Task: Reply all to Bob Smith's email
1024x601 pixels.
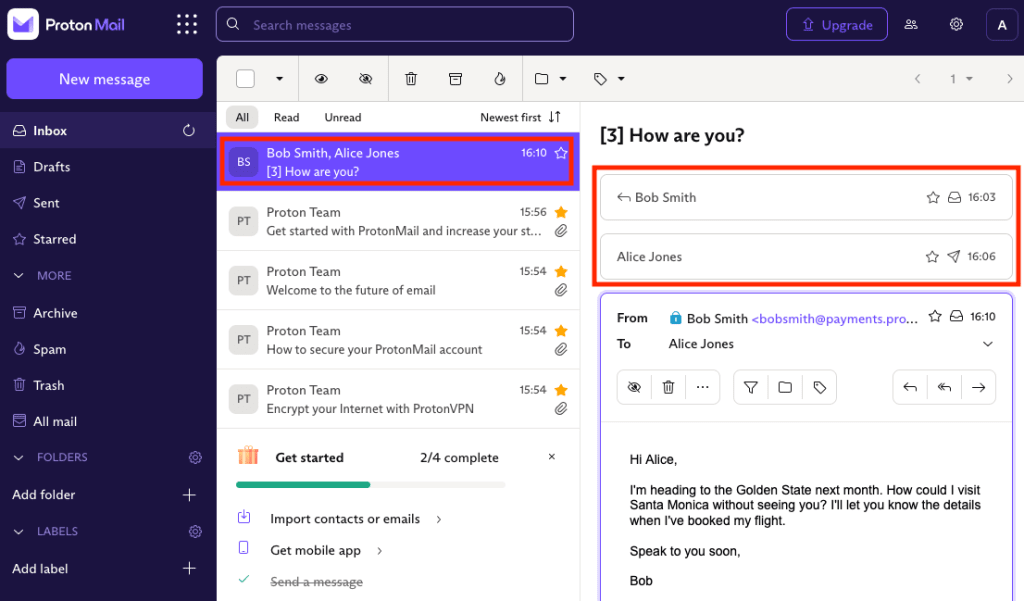Action: [944, 387]
